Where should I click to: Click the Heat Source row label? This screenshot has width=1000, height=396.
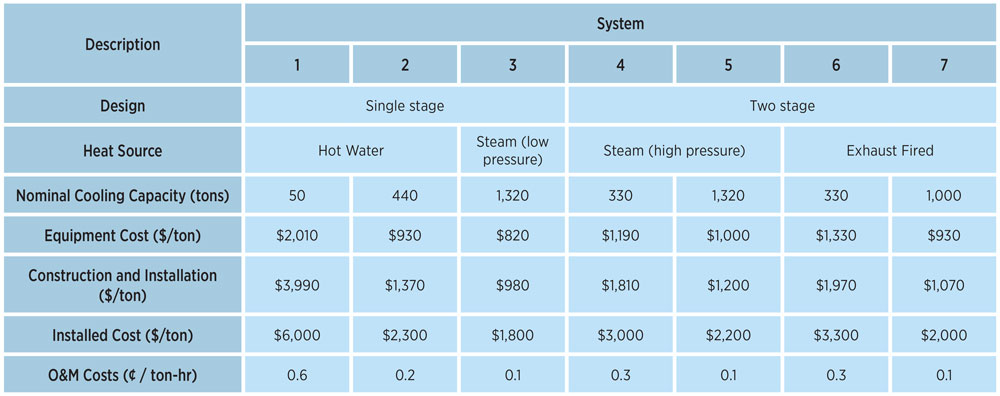(x=122, y=150)
